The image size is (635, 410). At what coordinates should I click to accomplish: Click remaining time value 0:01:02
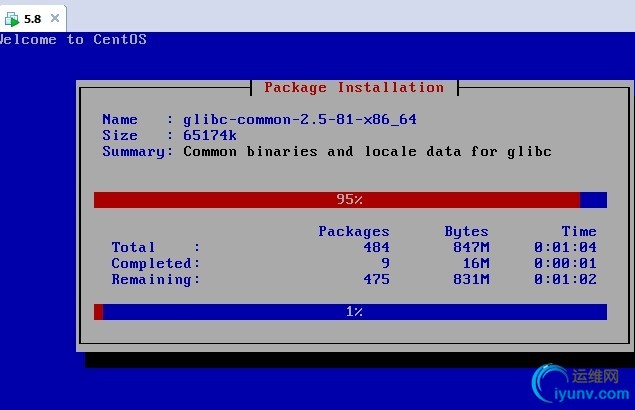[565, 279]
